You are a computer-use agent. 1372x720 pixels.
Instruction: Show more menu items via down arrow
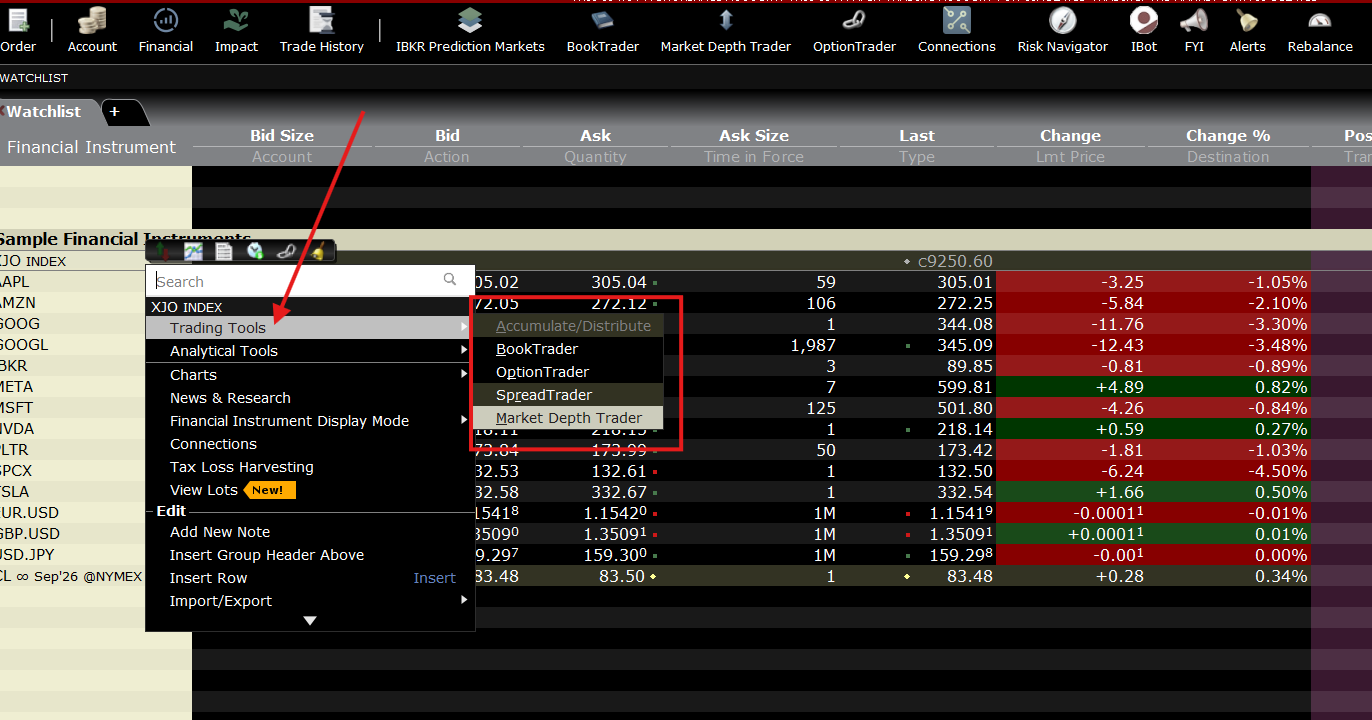(x=310, y=621)
